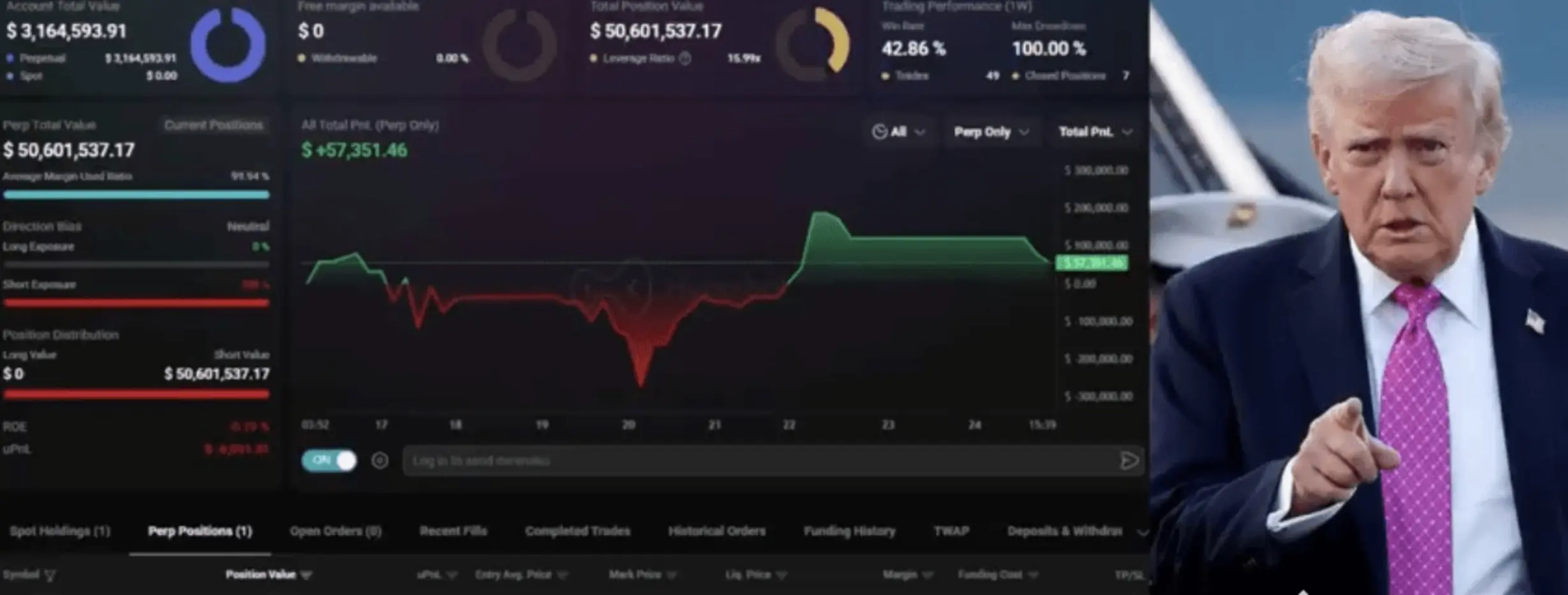Click the green $+57,351.46 total PnL
The height and width of the screenshot is (595, 1568).
354,151
